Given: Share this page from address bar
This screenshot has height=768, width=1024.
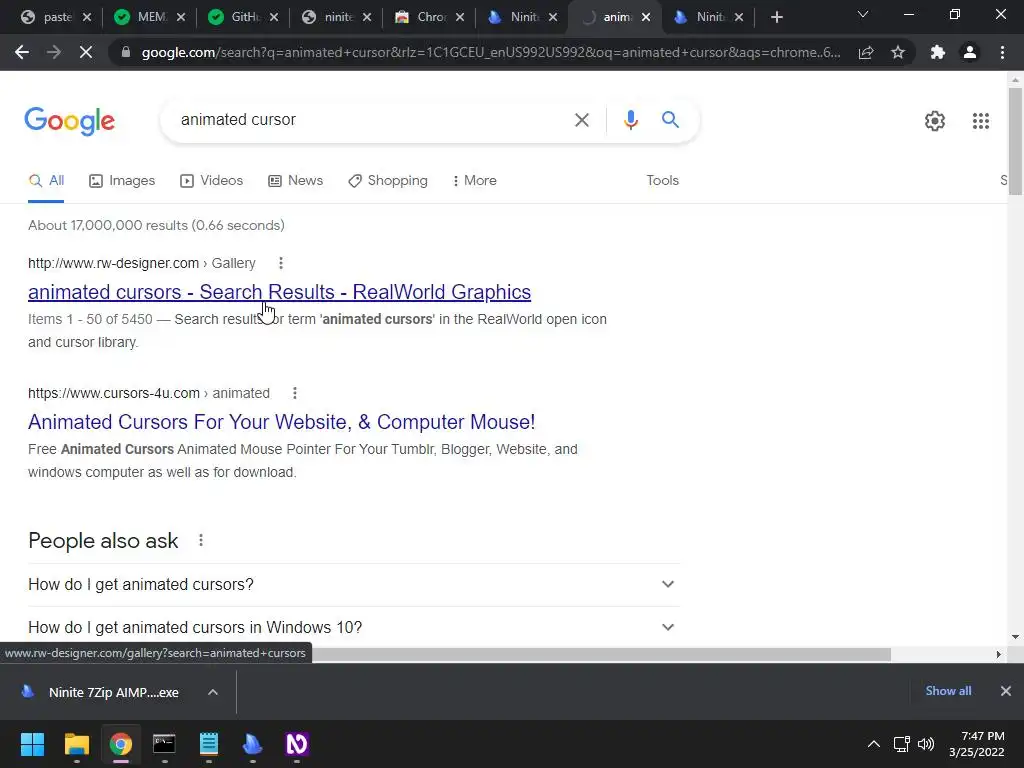Looking at the screenshot, I should pos(866,52).
